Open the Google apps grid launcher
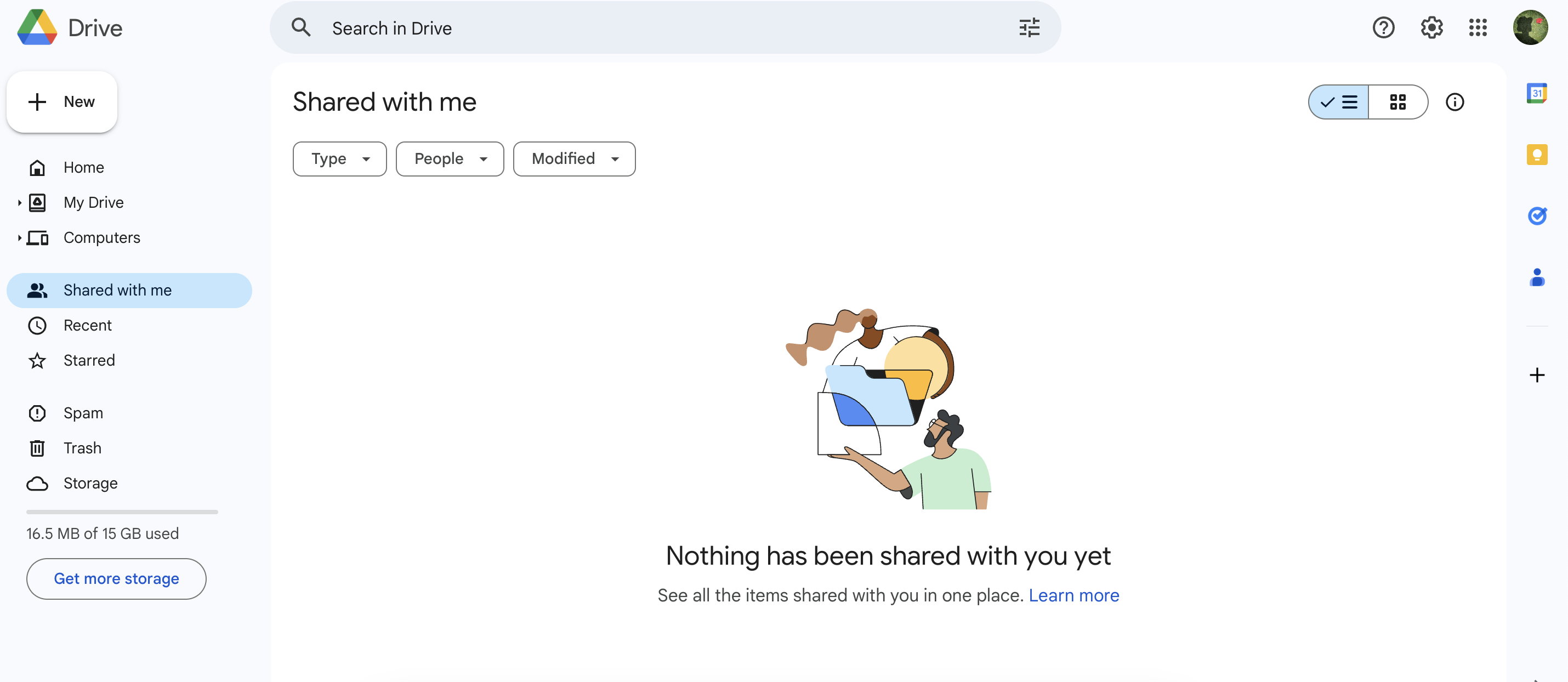The width and height of the screenshot is (1568, 682). (1478, 27)
